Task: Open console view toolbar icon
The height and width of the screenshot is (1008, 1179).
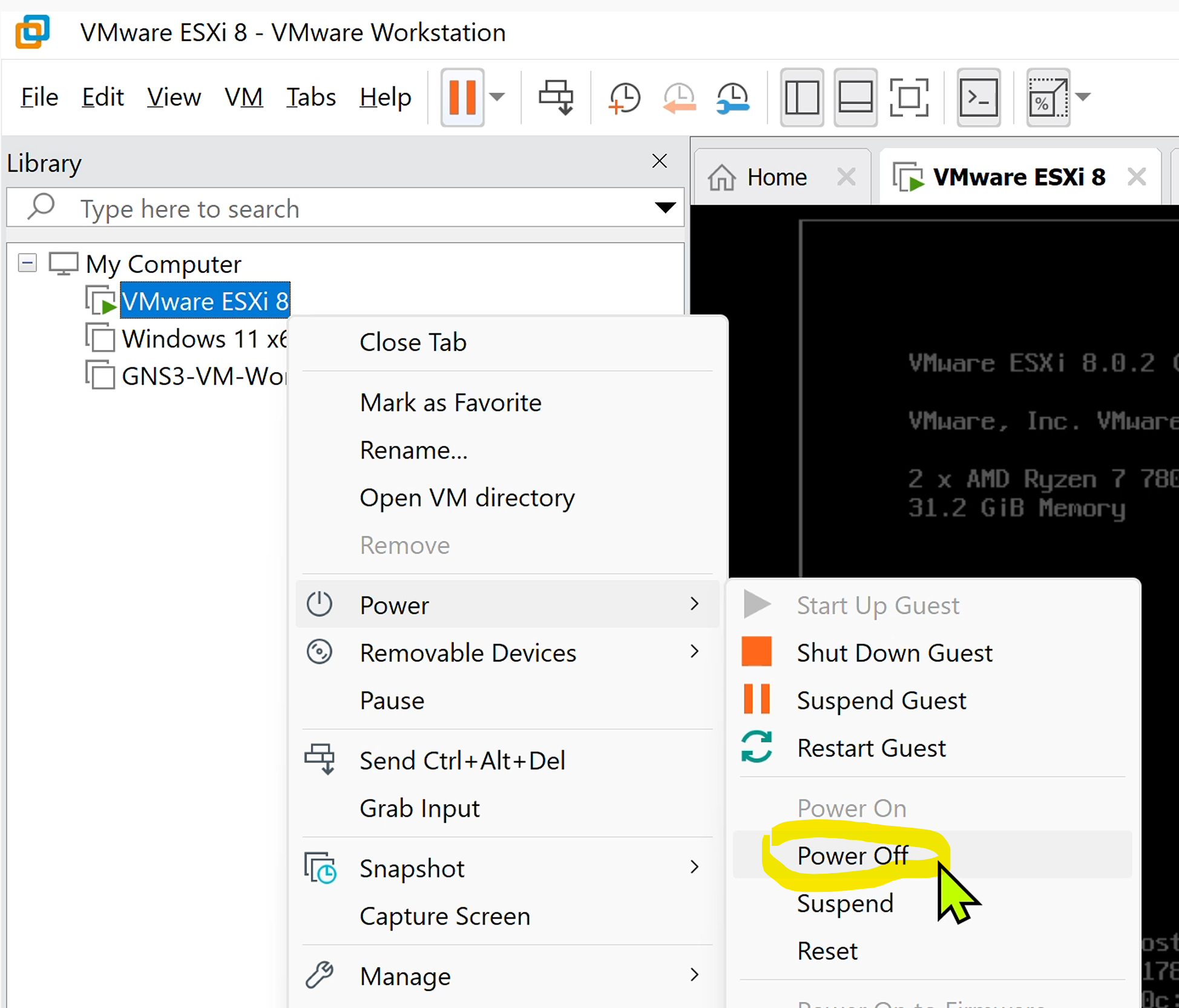Action: pyautogui.click(x=978, y=97)
